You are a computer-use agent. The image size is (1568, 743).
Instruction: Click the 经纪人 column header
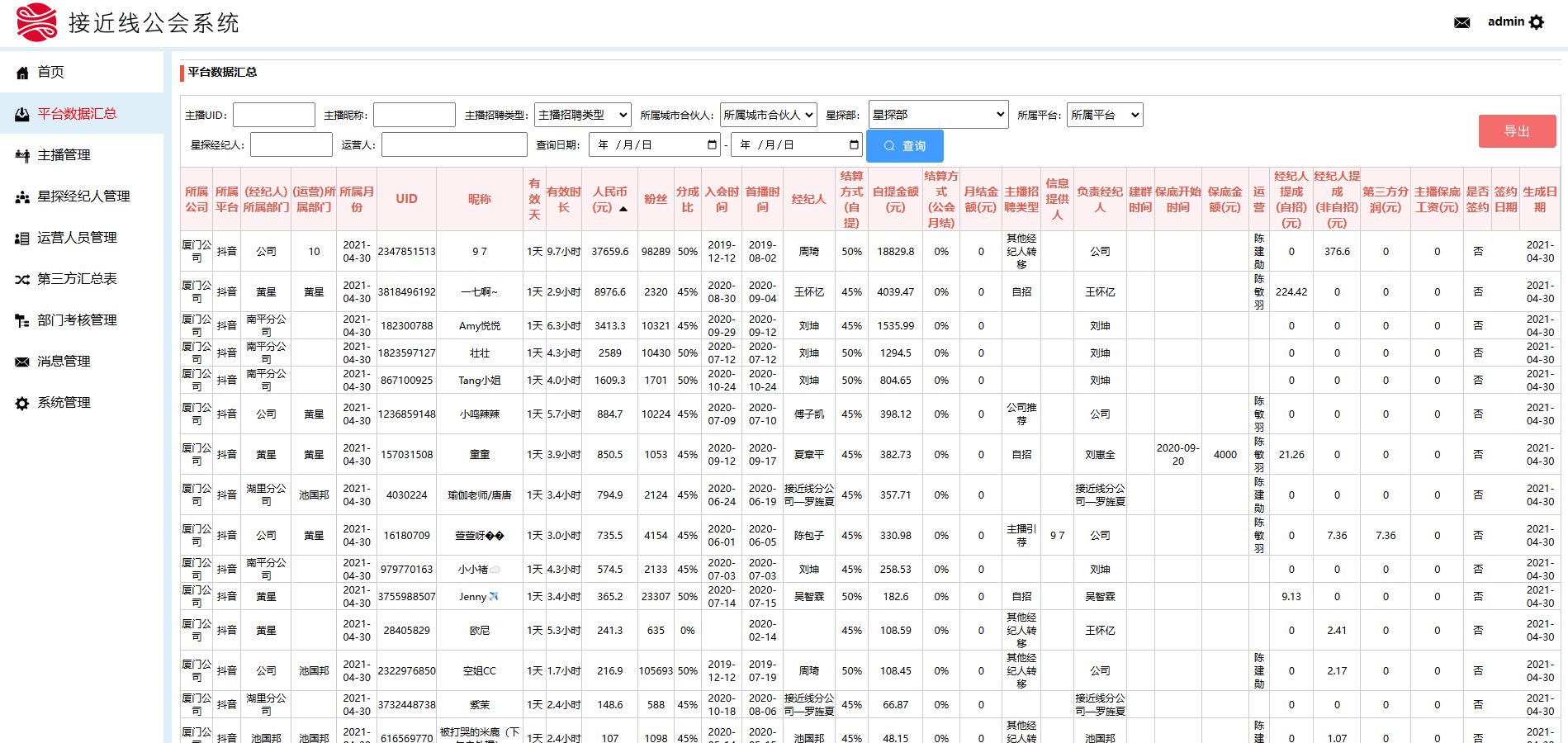click(x=809, y=199)
